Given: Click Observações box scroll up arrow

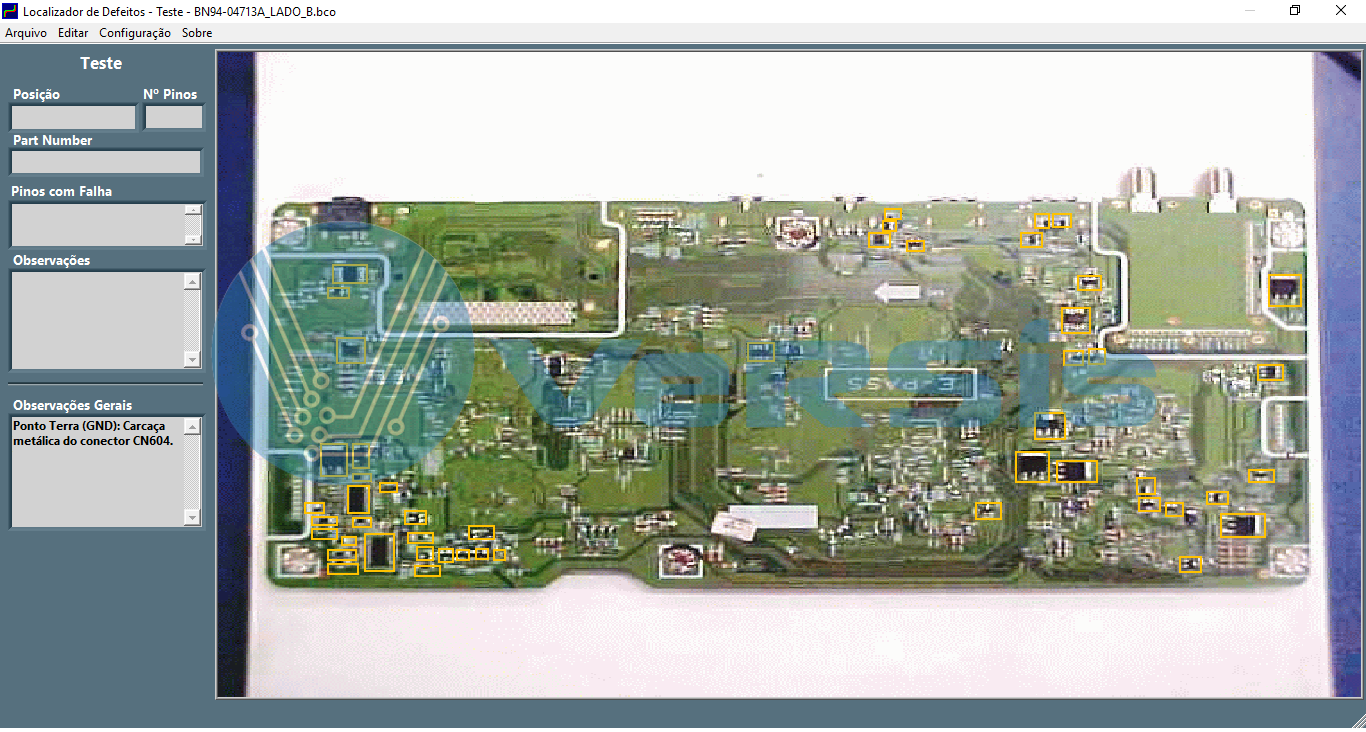Looking at the screenshot, I should tap(193, 282).
